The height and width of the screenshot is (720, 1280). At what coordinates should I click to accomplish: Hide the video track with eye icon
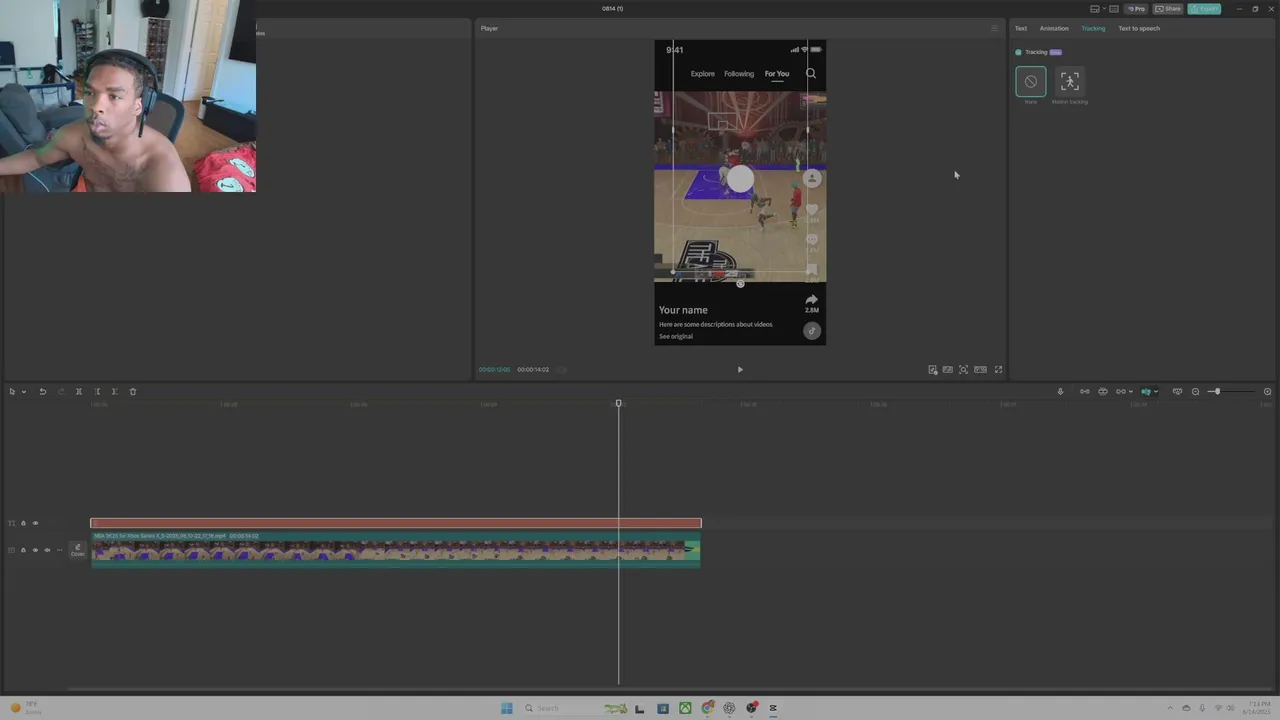tap(35, 550)
